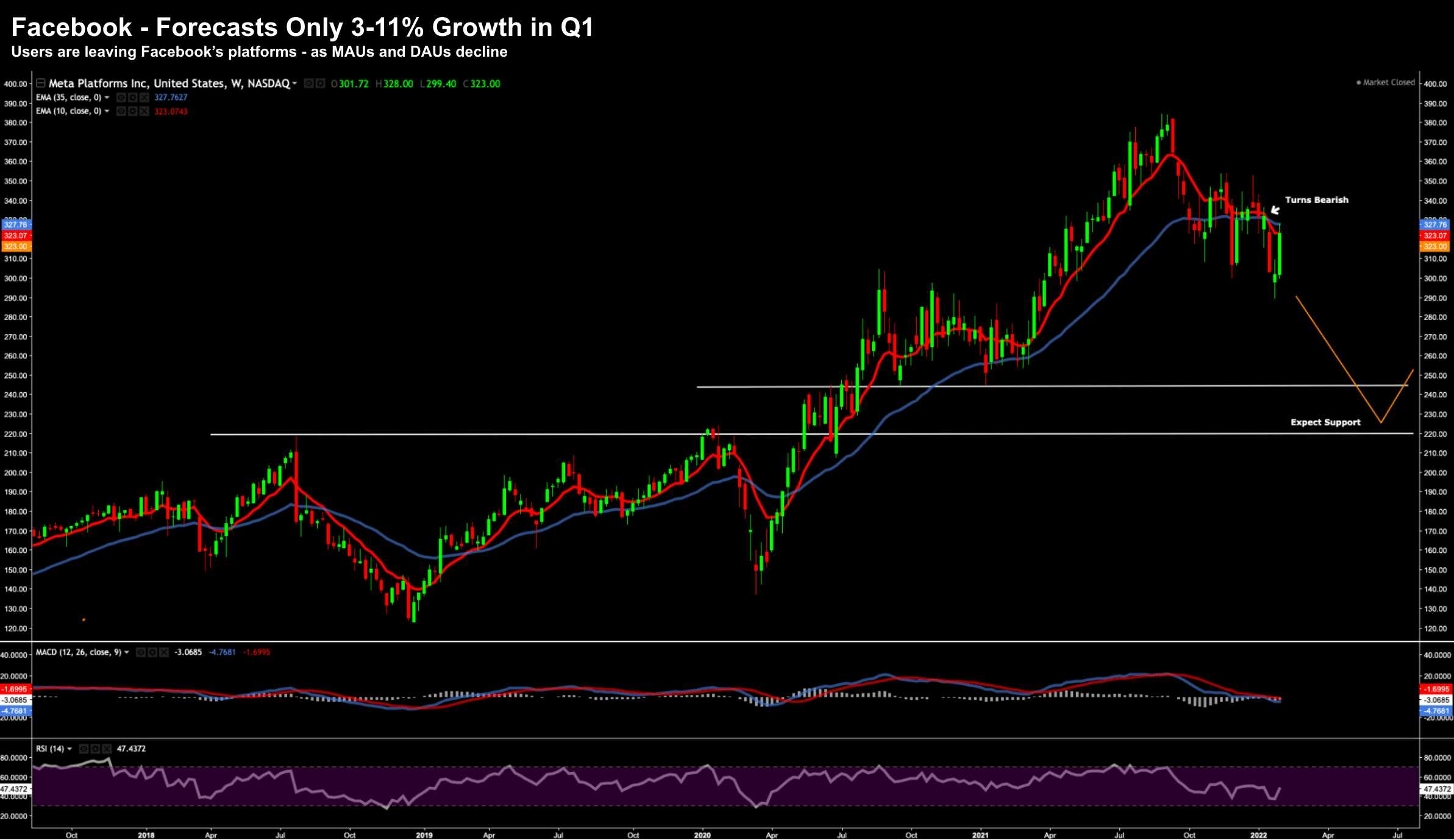Open EMA 10 indicator settings gear

[132, 111]
